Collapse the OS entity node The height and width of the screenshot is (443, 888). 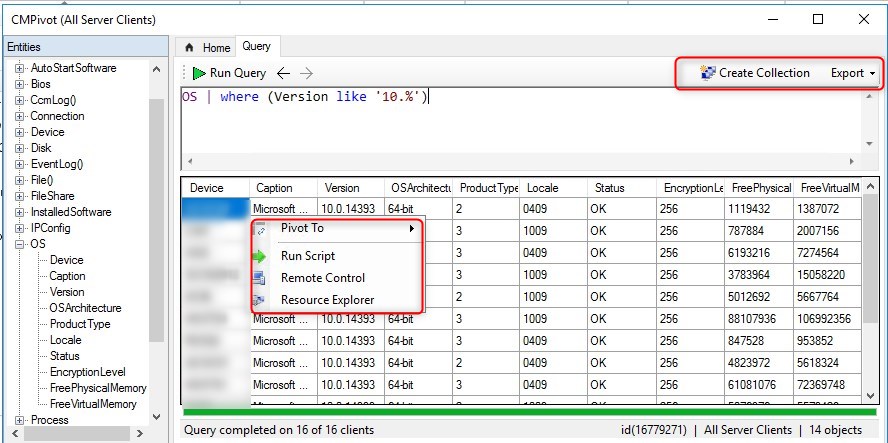click(20, 244)
